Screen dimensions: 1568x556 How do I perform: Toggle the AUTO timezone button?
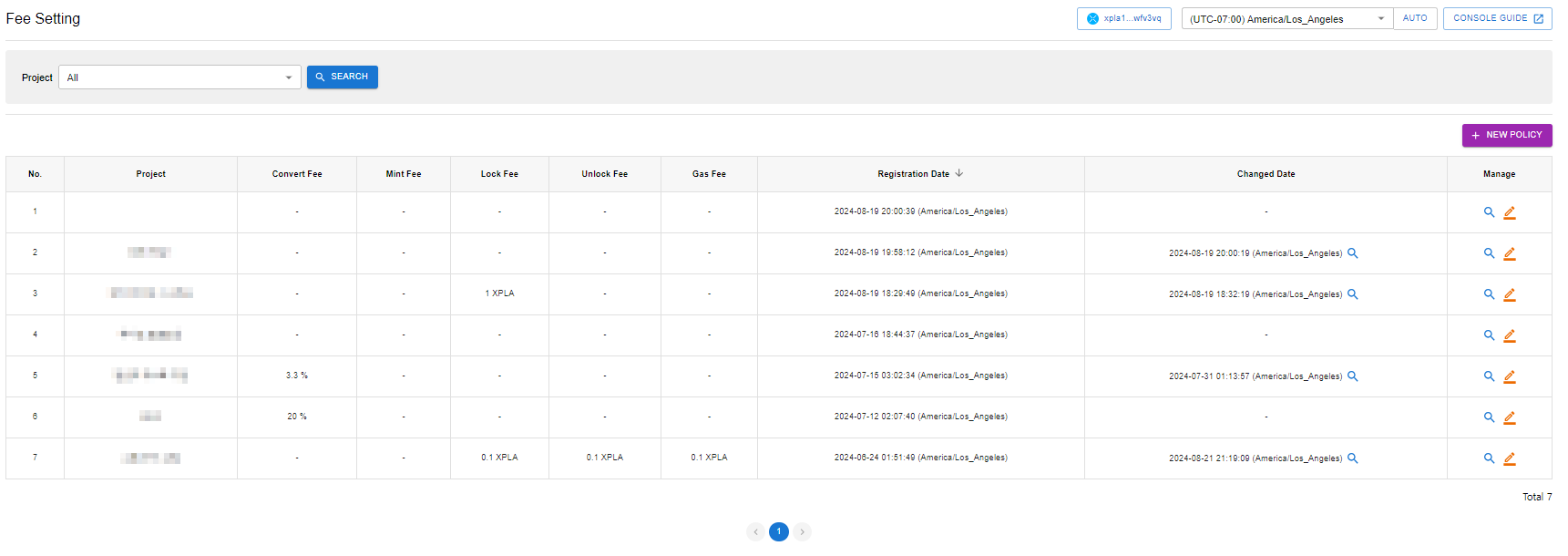point(1414,18)
